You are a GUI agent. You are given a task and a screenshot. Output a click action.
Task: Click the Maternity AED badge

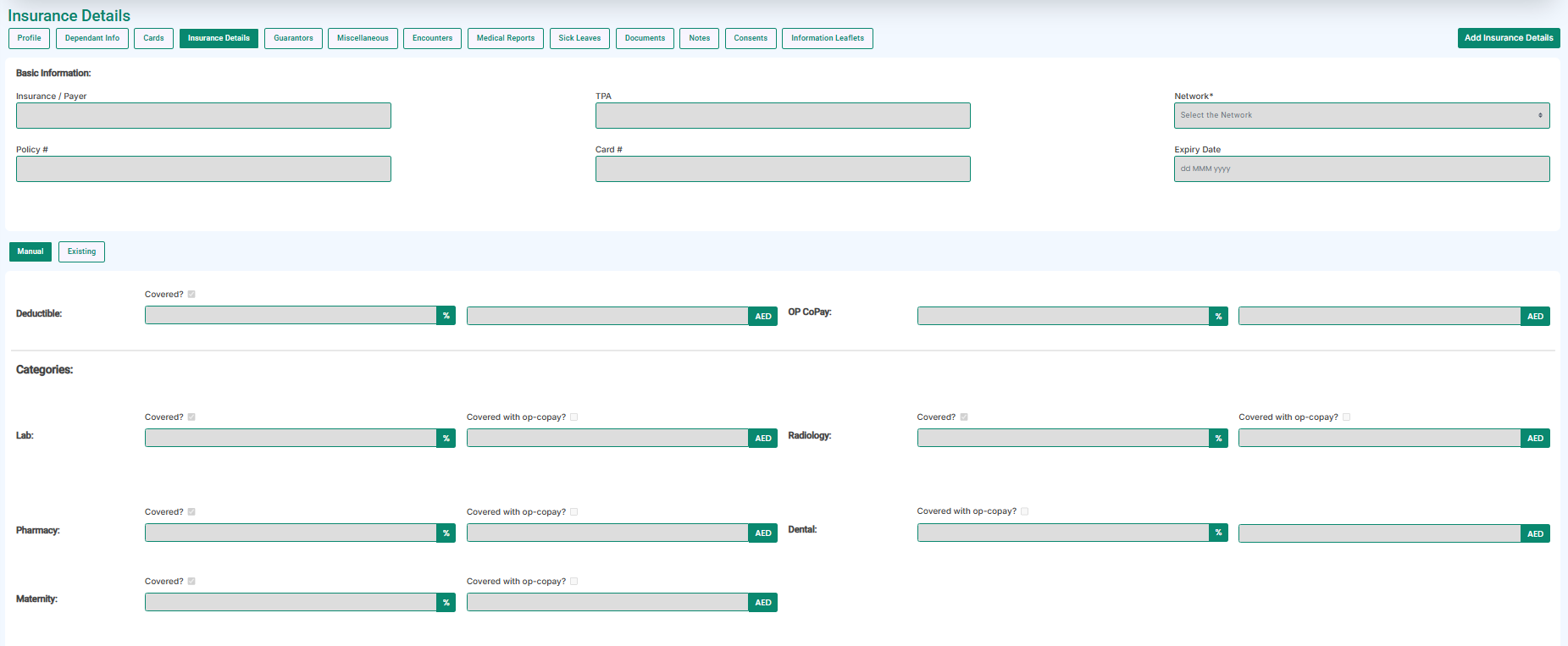763,603
